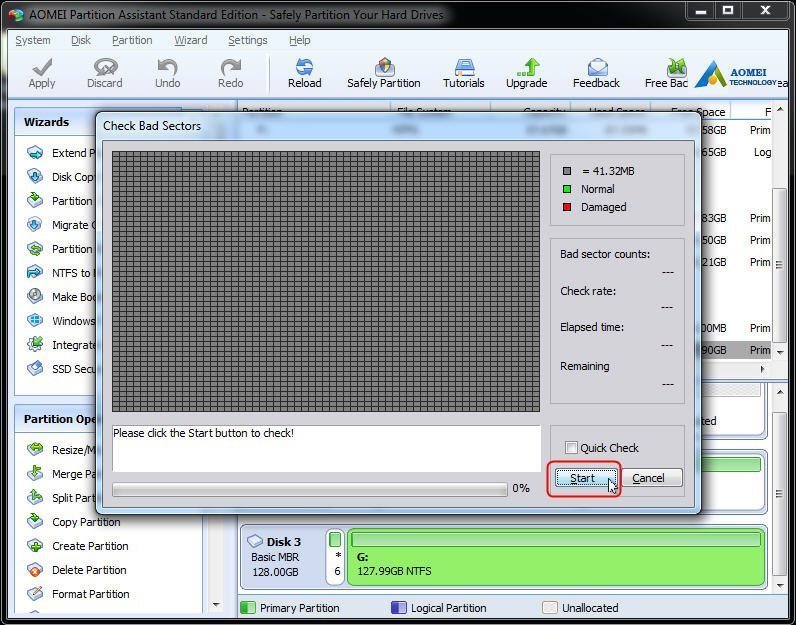Enable the Quick Check checkbox
The width and height of the screenshot is (796, 625).
(571, 448)
